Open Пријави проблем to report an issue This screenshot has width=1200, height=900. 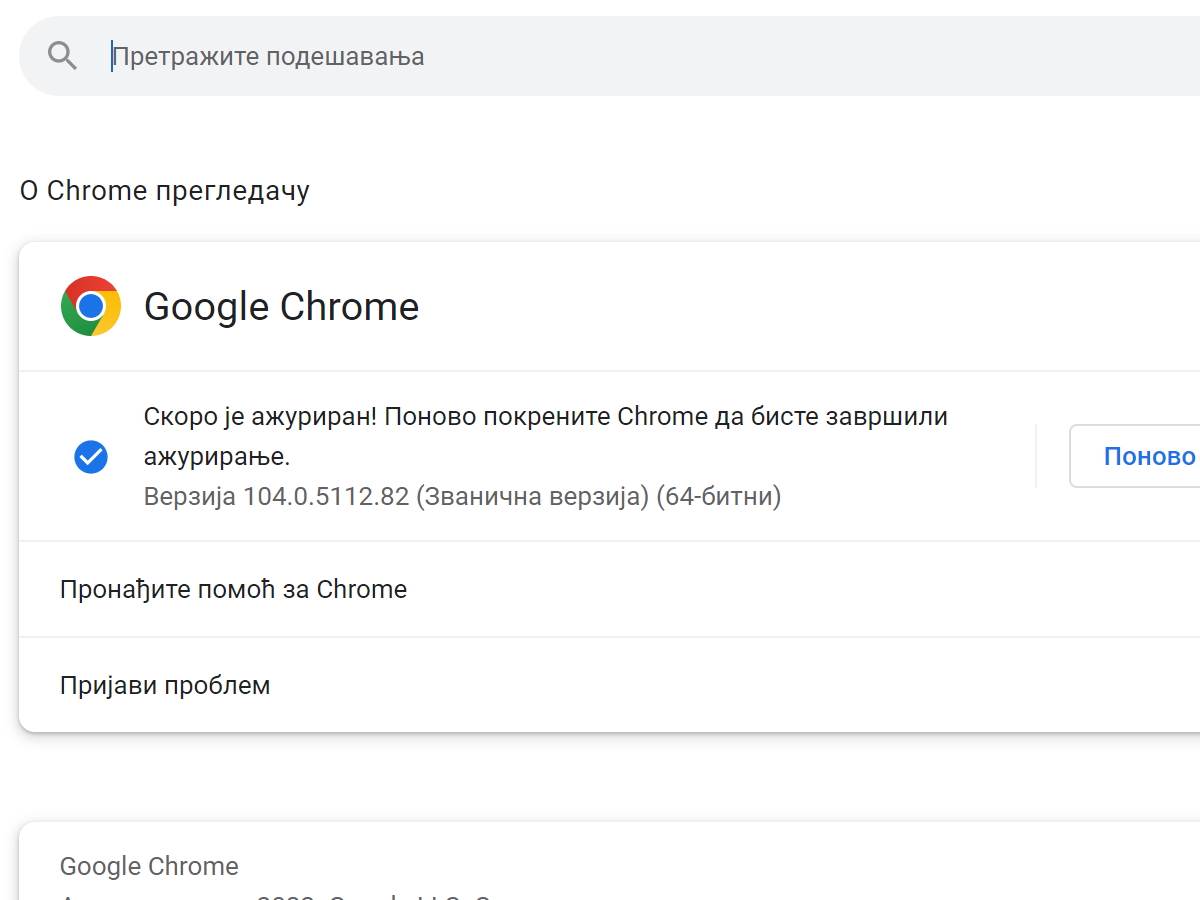165,685
